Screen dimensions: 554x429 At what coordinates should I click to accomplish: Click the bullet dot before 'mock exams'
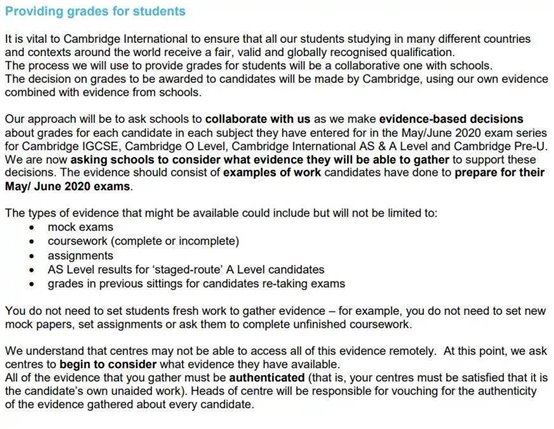32,228
